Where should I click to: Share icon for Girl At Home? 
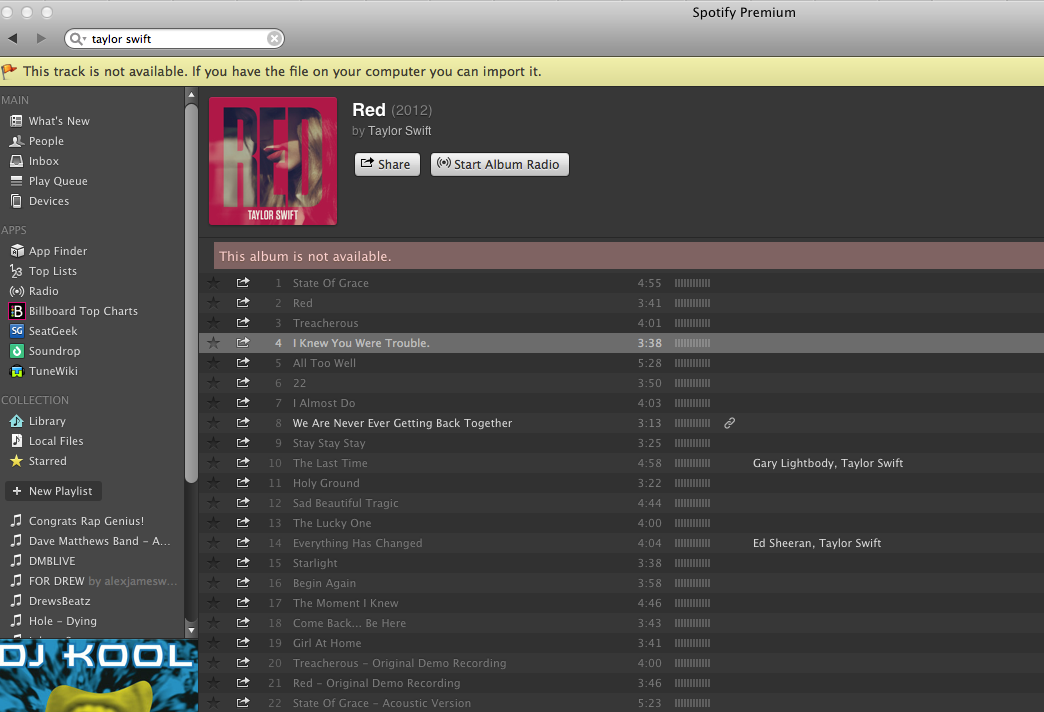(x=243, y=642)
